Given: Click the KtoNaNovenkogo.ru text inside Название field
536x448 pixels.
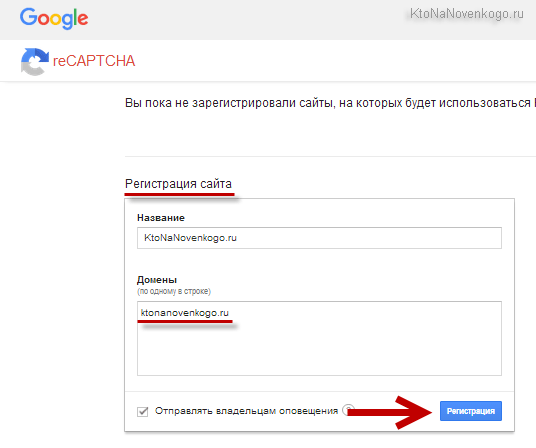Looking at the screenshot, I should [x=190, y=238].
